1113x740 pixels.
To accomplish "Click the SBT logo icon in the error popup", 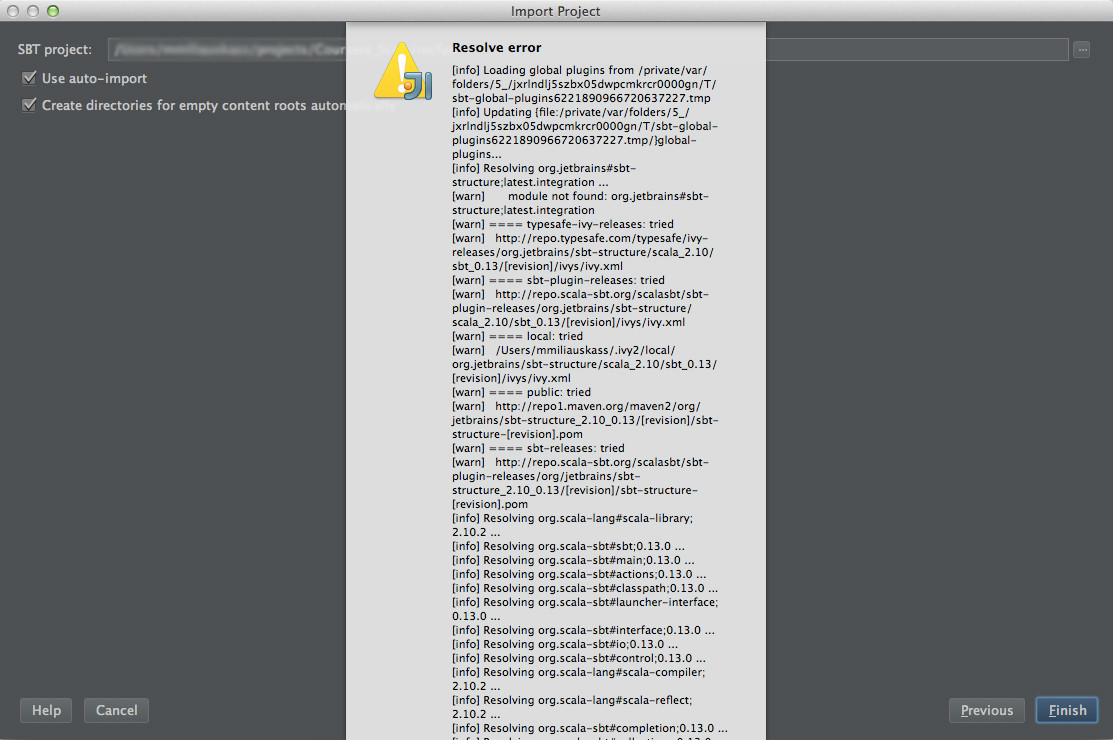I will click(x=404, y=70).
